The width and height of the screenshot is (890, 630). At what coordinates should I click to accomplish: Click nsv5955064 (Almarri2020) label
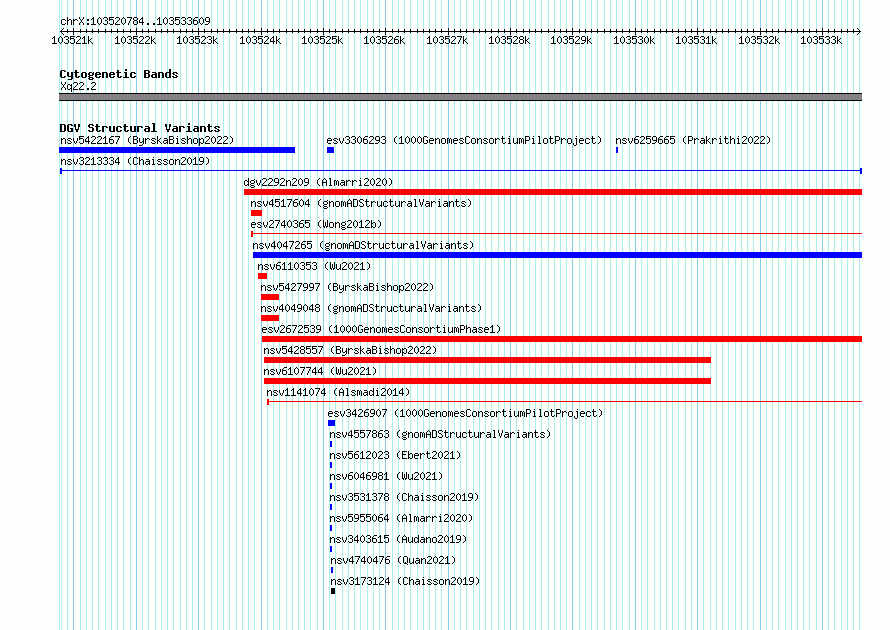pos(401,518)
